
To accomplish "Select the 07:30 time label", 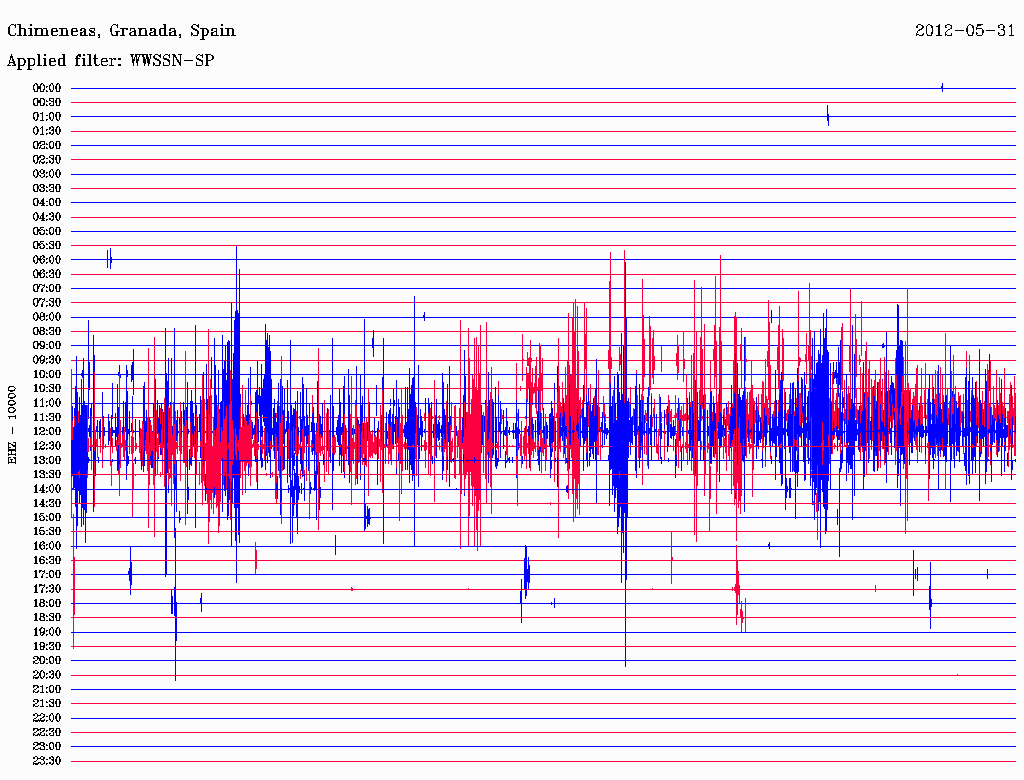I will tap(46, 303).
